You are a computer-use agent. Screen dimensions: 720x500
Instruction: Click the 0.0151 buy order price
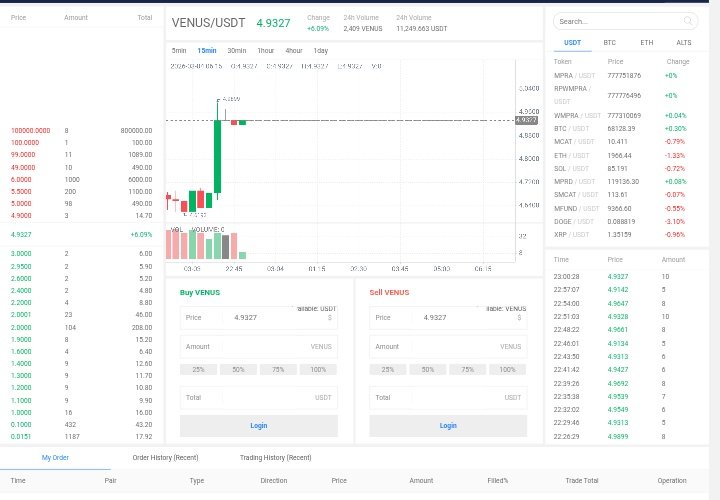[x=21, y=437]
